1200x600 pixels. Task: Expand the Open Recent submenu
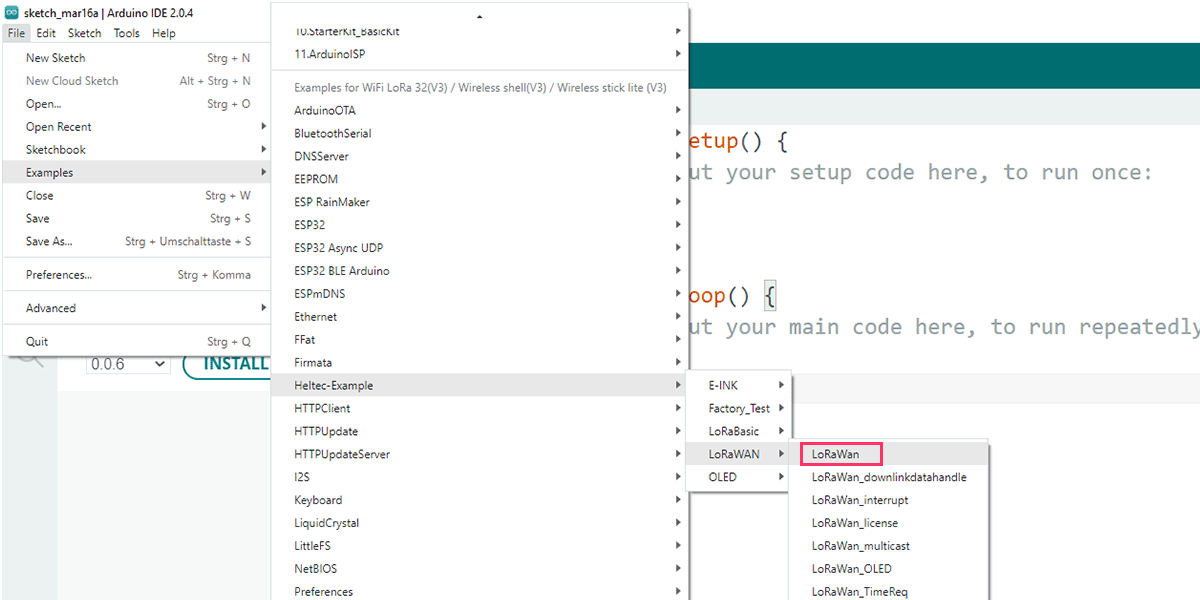tap(136, 127)
